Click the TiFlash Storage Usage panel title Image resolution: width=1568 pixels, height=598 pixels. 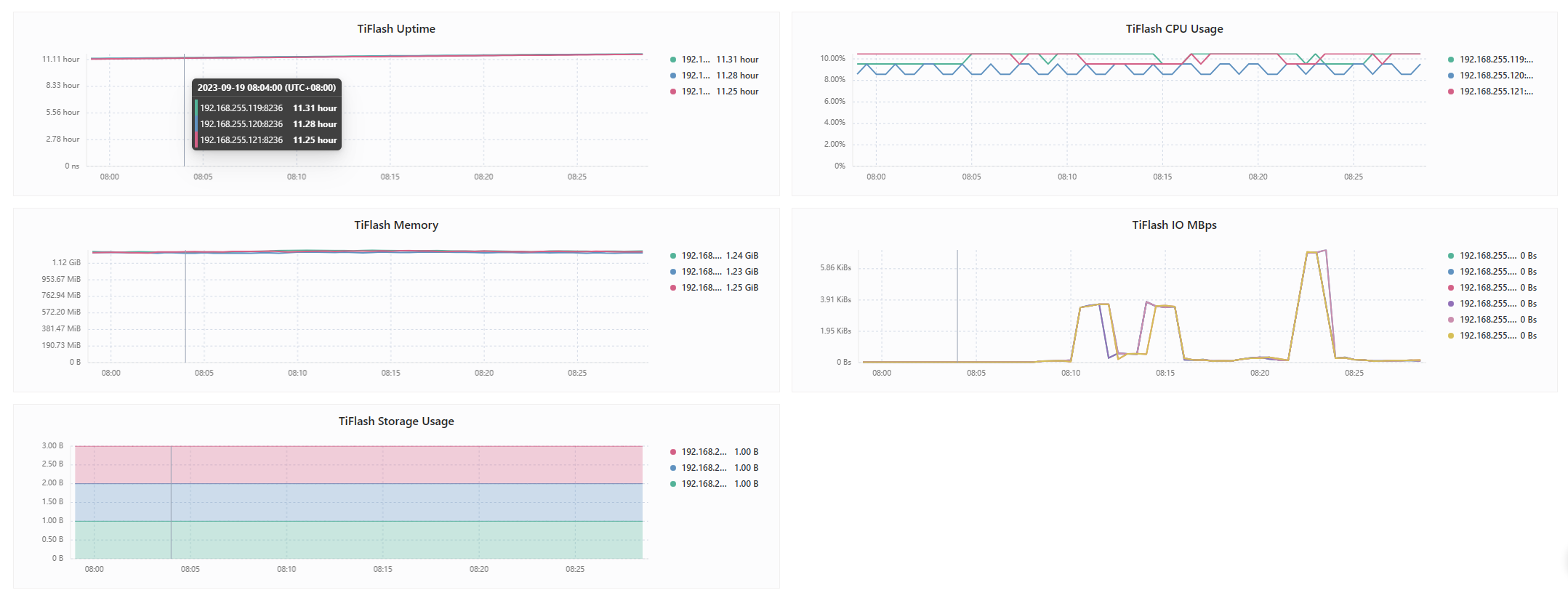pyautogui.click(x=396, y=421)
